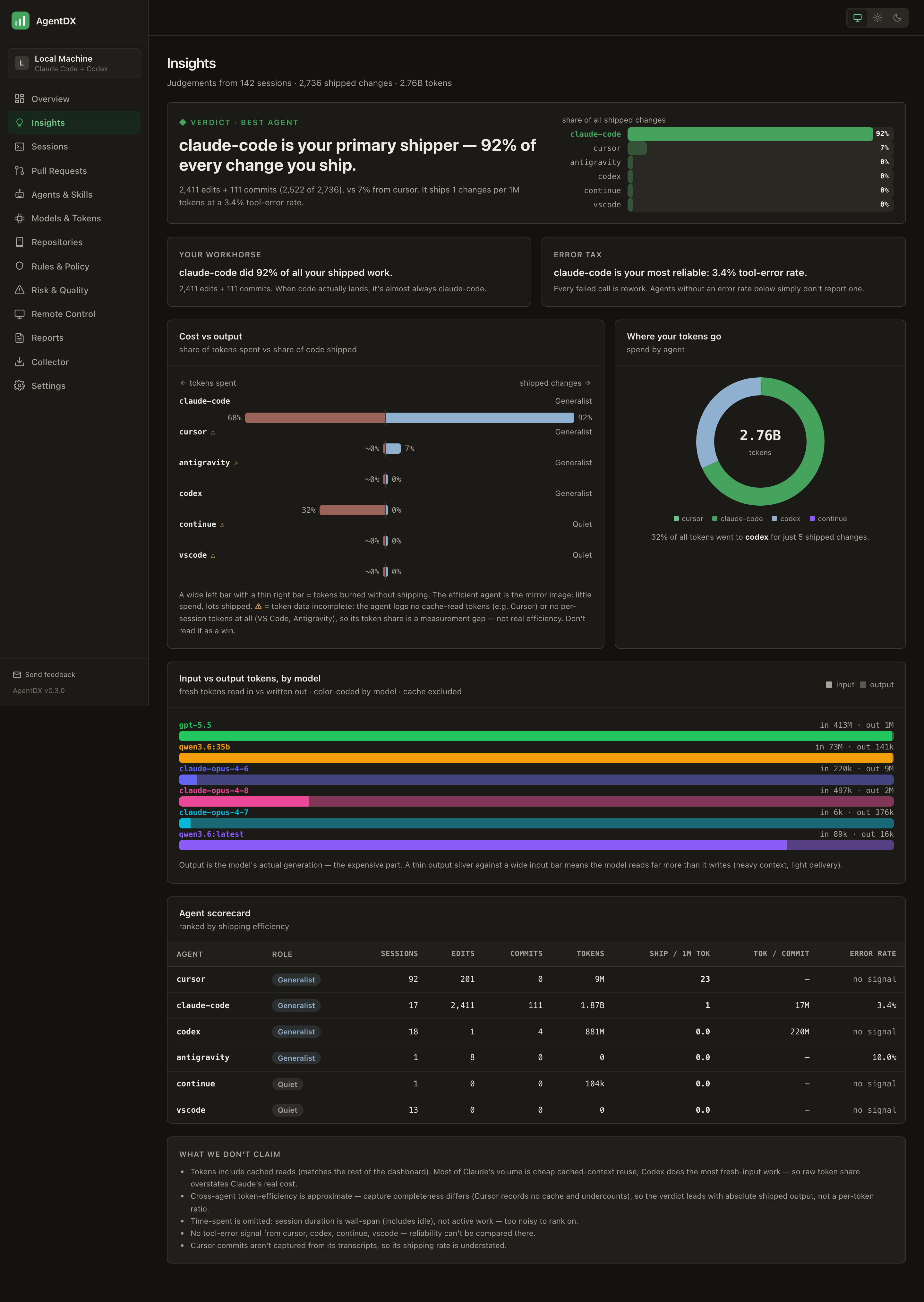Toggle the output legend entry
The height and width of the screenshot is (1302, 924).
[877, 685]
